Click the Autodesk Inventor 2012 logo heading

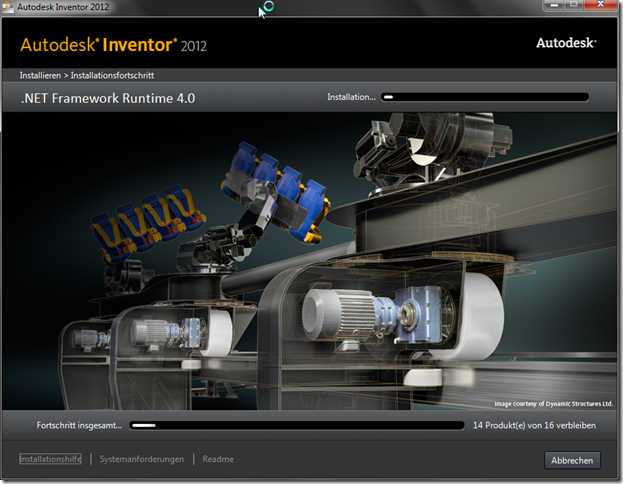pos(113,45)
